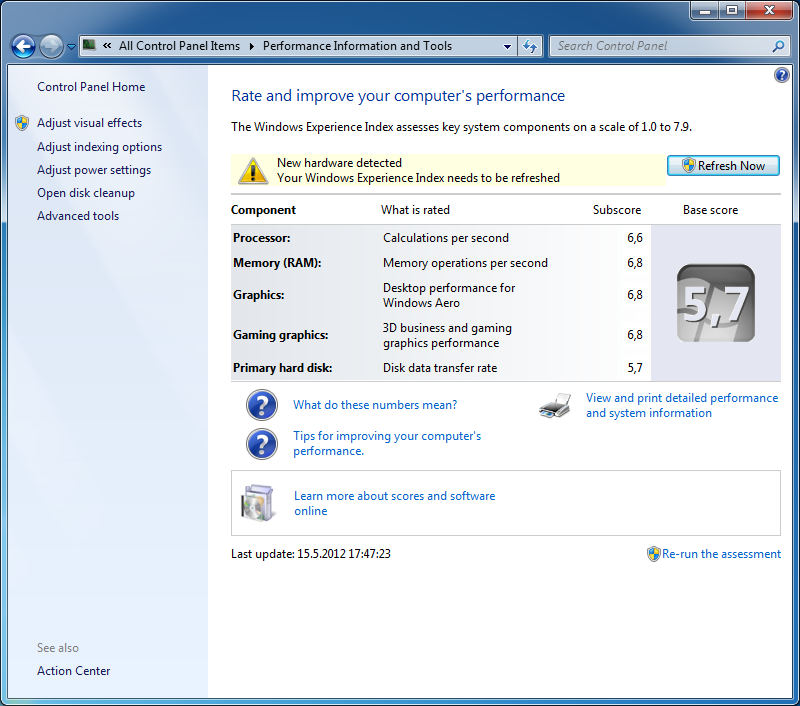This screenshot has width=800, height=706.
Task: Click the 5,7 base score badge
Action: click(x=715, y=303)
